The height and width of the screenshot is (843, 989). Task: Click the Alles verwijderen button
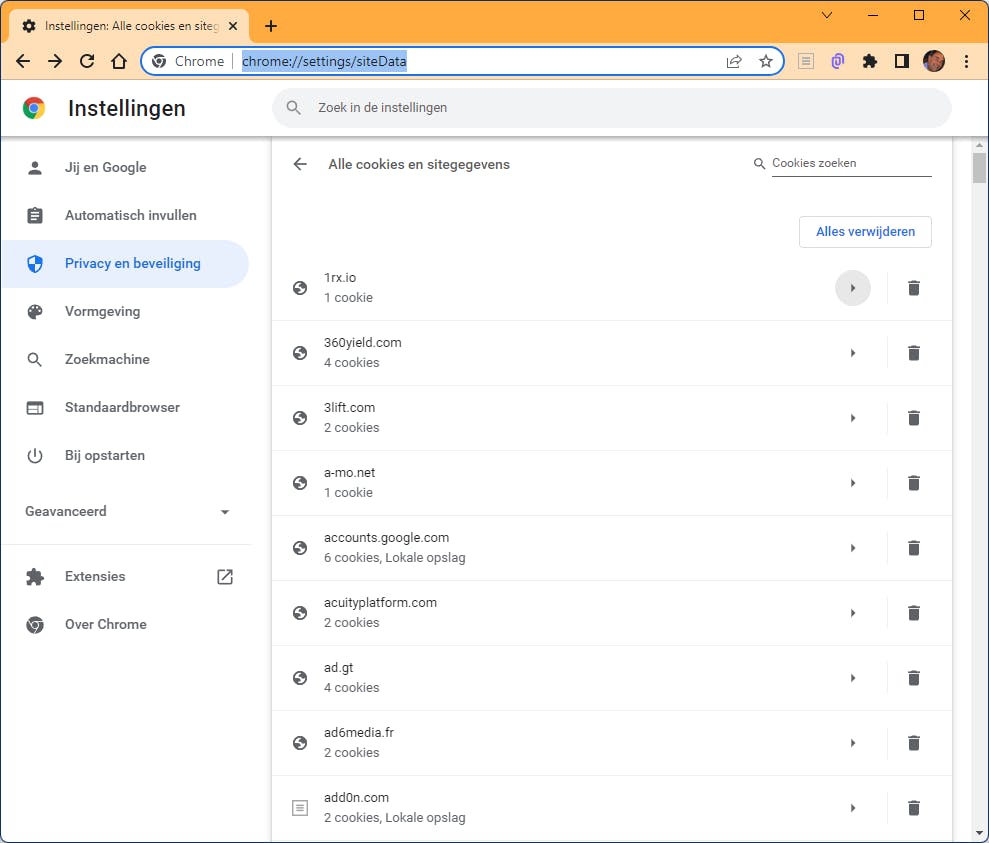pyautogui.click(x=865, y=232)
